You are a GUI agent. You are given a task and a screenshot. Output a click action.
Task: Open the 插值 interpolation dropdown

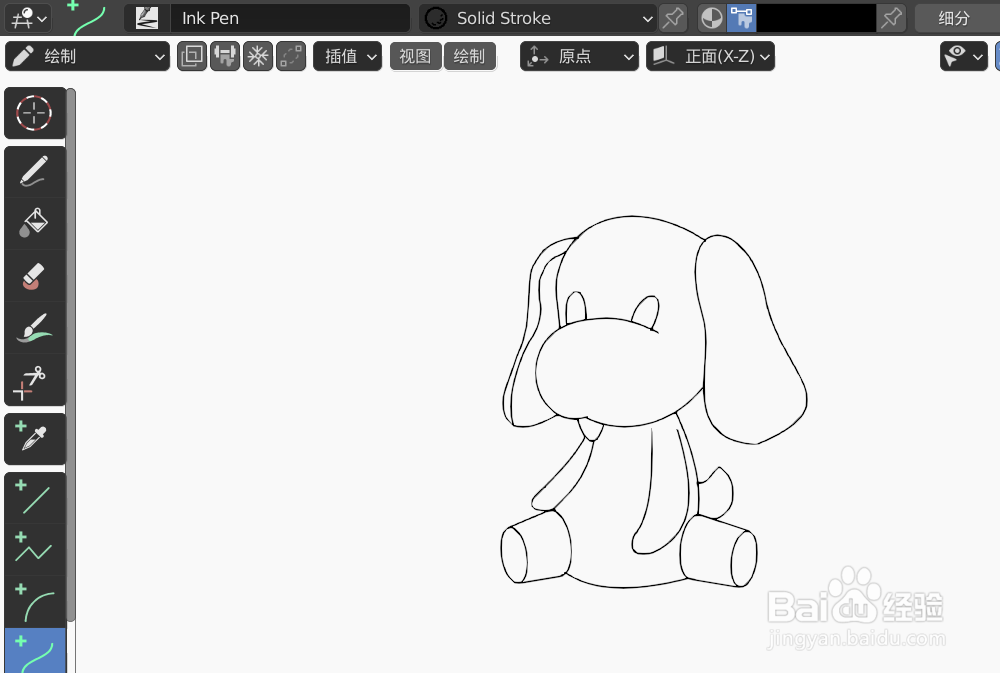pos(347,56)
